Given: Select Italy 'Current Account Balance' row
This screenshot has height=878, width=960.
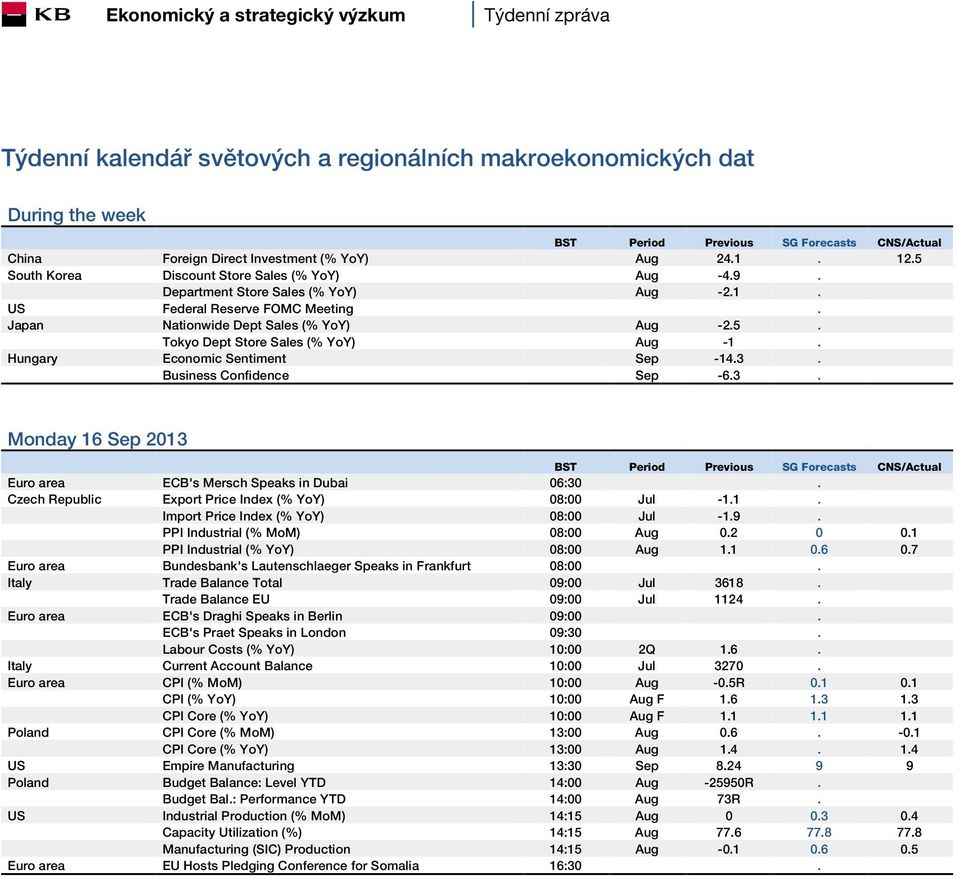Looking at the screenshot, I should (477, 666).
